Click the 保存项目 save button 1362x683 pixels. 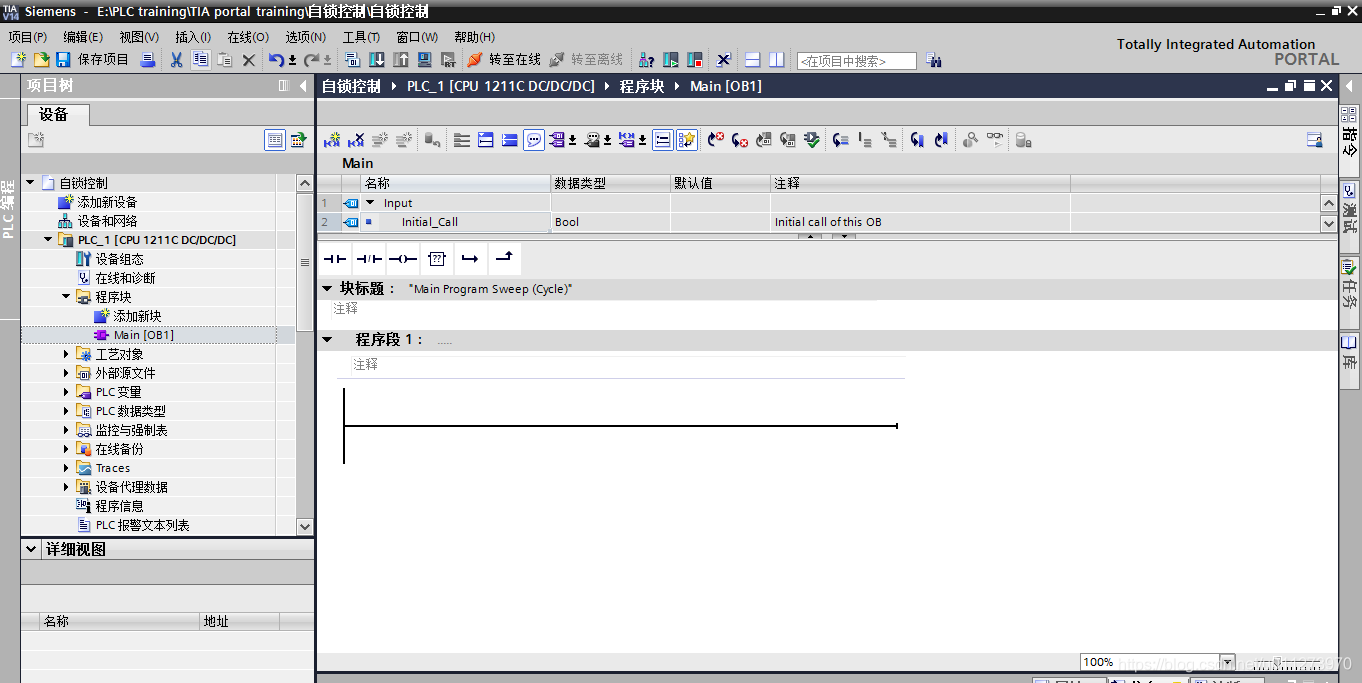tap(92, 60)
